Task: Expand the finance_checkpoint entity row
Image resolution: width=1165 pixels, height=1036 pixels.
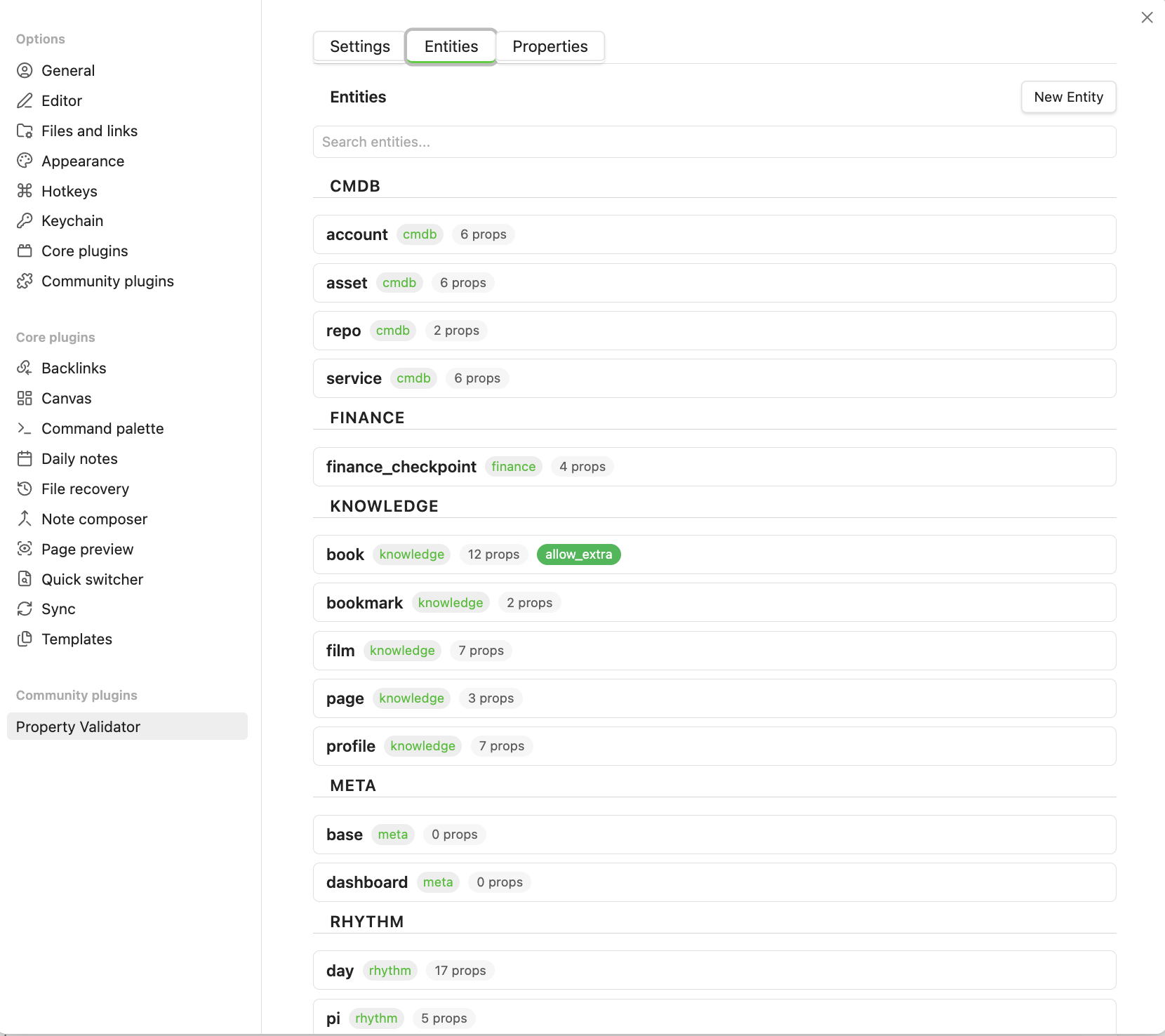Action: pos(714,466)
